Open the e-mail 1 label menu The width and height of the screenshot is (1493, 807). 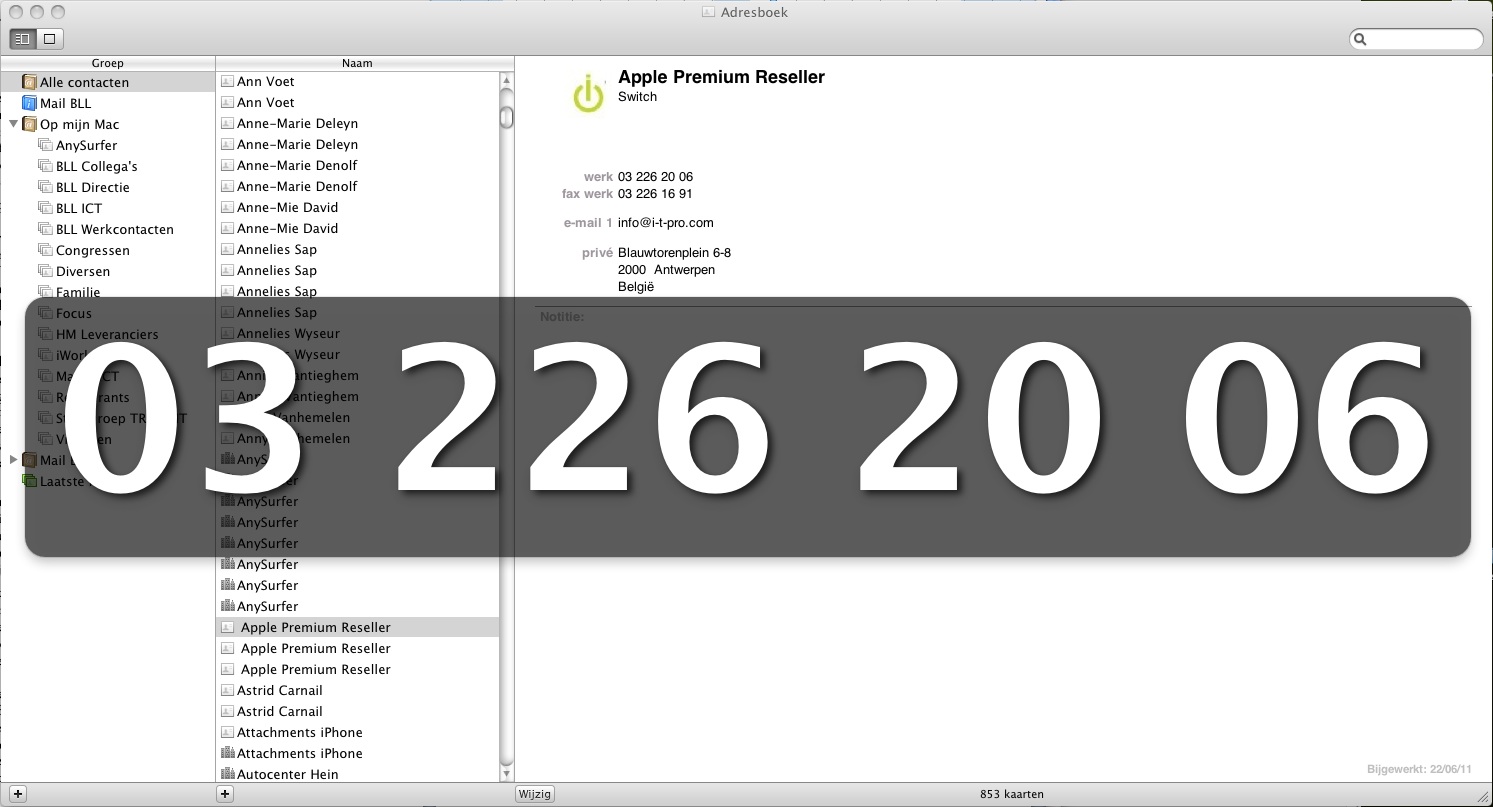coord(588,223)
